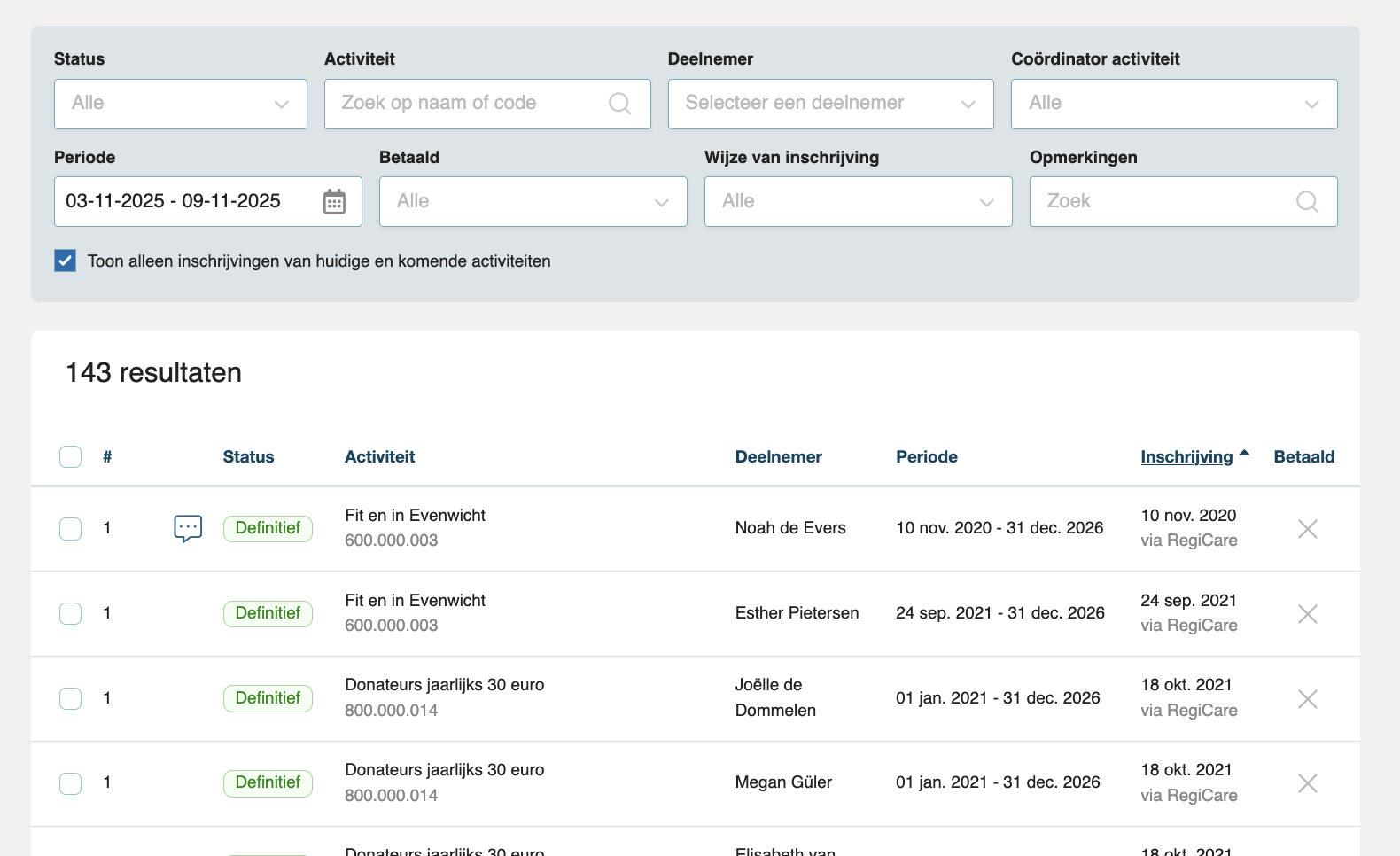Open the Deelnemer selection dropdown

coord(831,104)
